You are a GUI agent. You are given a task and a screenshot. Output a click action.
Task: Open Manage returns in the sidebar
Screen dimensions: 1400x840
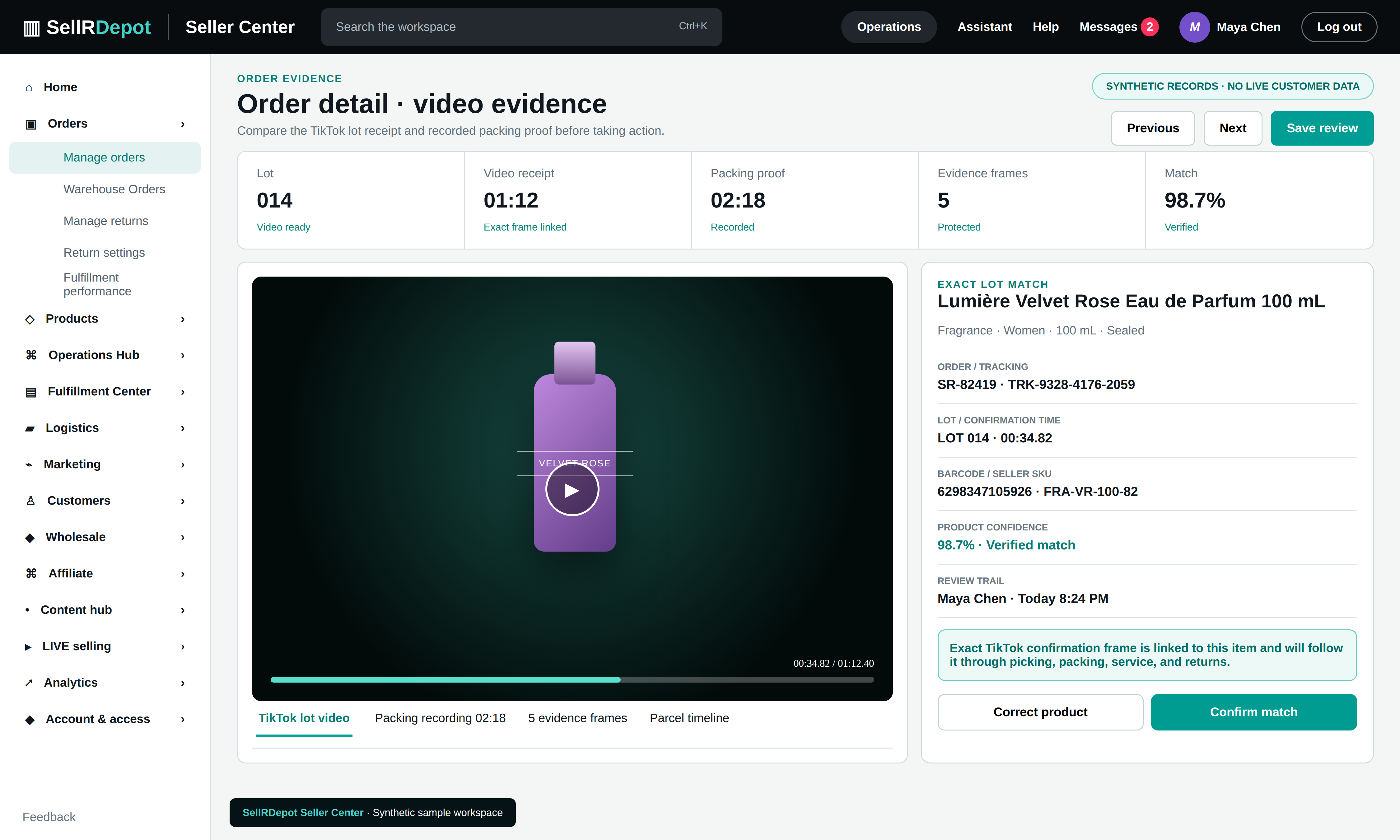point(106,221)
